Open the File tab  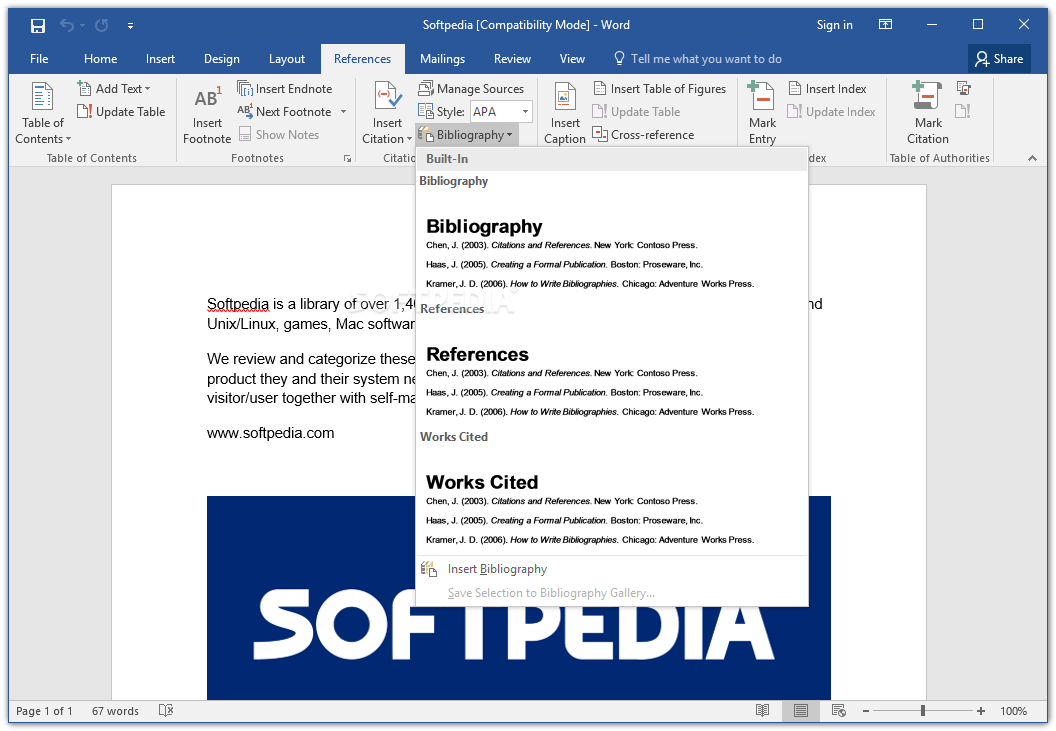[39, 59]
